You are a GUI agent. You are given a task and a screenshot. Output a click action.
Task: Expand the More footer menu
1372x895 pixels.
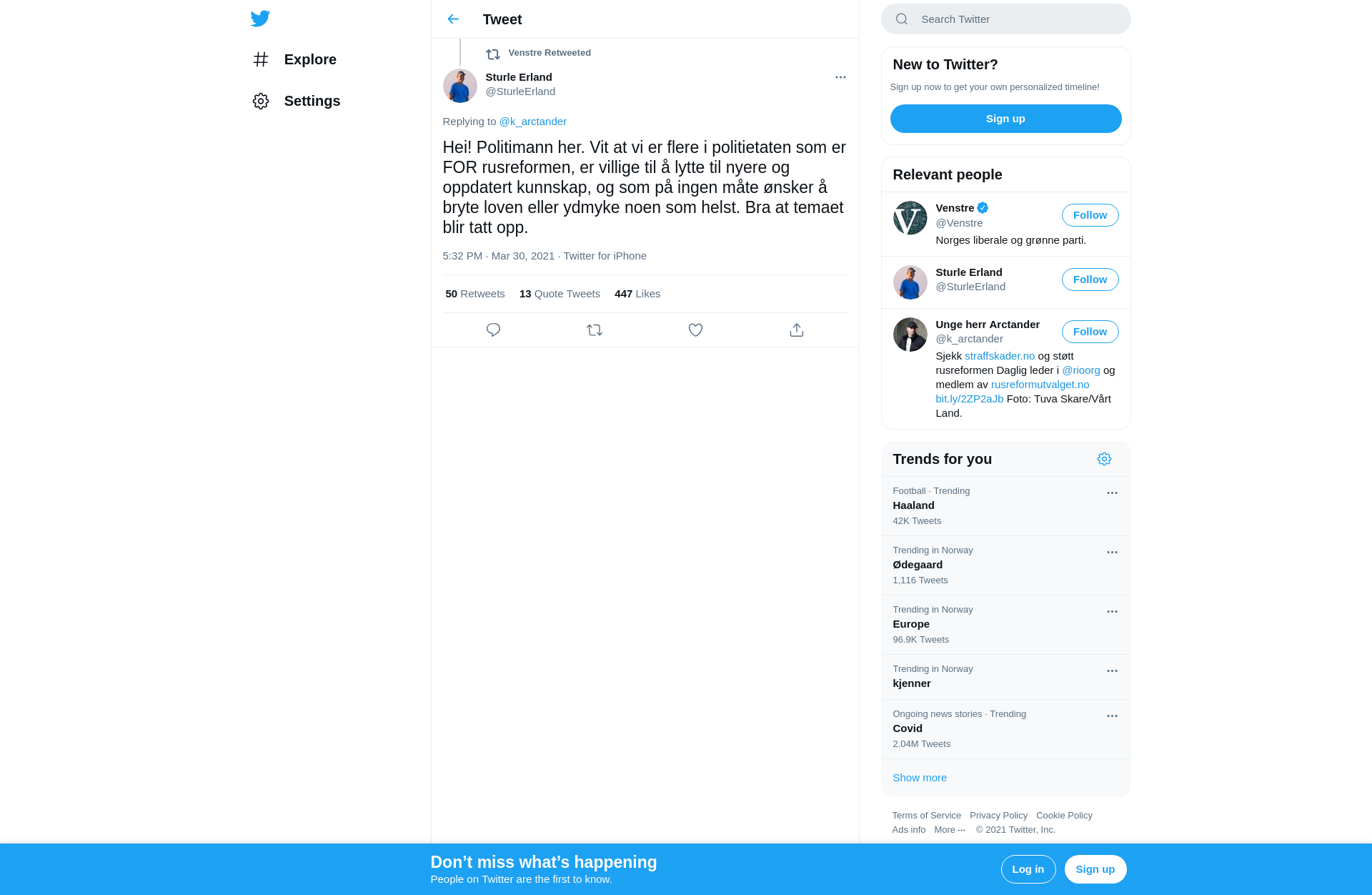950,830
